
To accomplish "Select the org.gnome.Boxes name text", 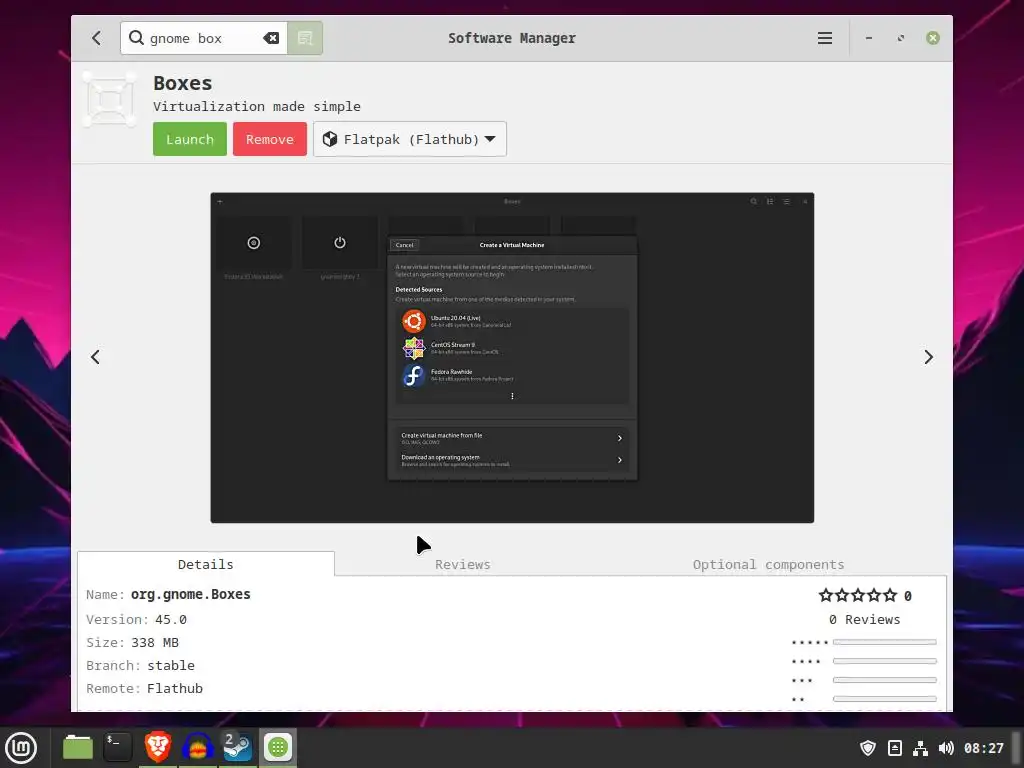I will pos(191,594).
